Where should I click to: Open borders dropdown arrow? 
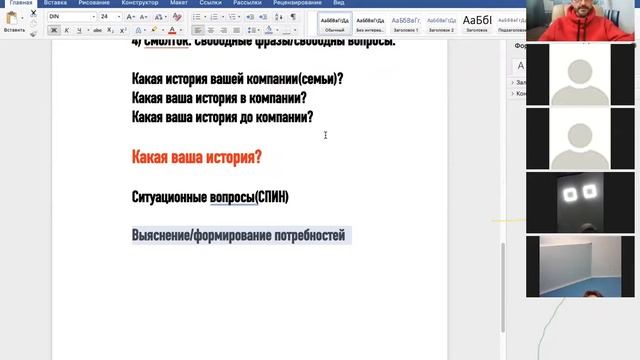[x=295, y=31]
